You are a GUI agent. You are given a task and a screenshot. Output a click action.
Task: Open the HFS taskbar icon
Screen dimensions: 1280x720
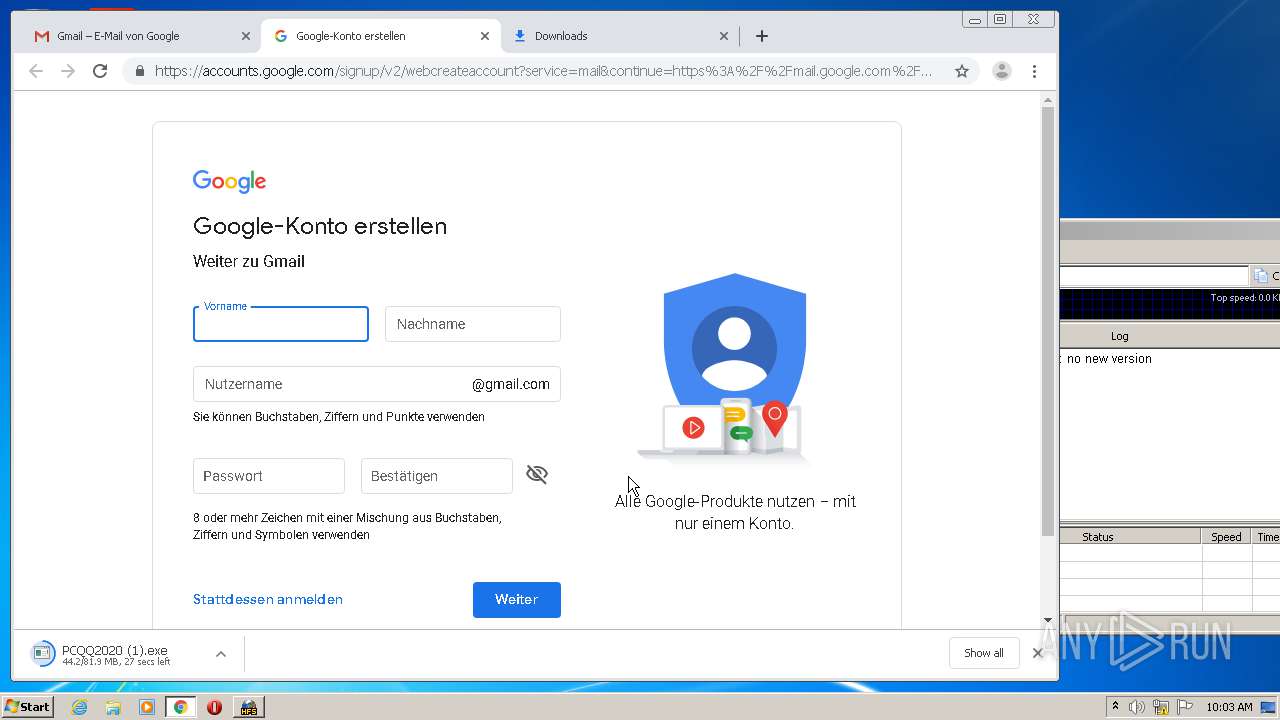point(248,707)
